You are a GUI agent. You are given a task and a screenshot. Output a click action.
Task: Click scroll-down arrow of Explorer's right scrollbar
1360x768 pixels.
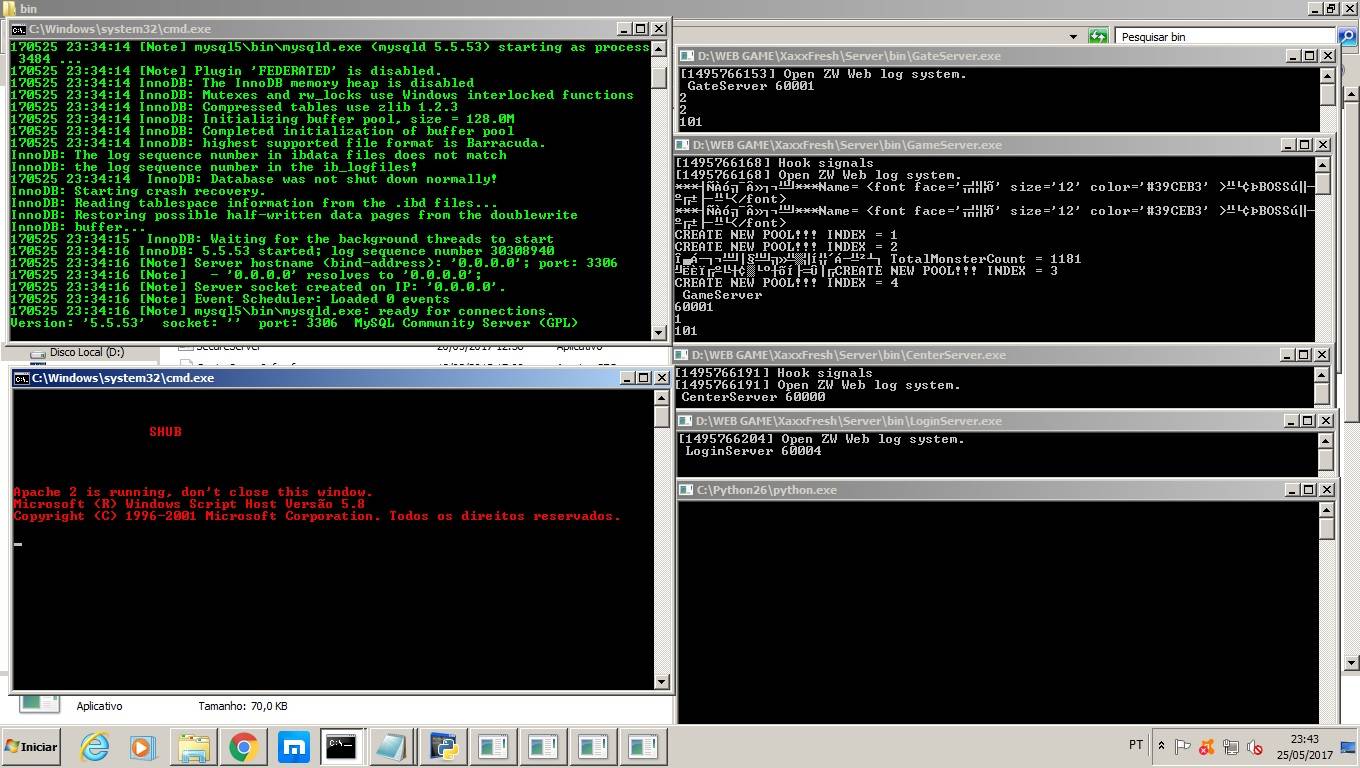coord(1352,663)
